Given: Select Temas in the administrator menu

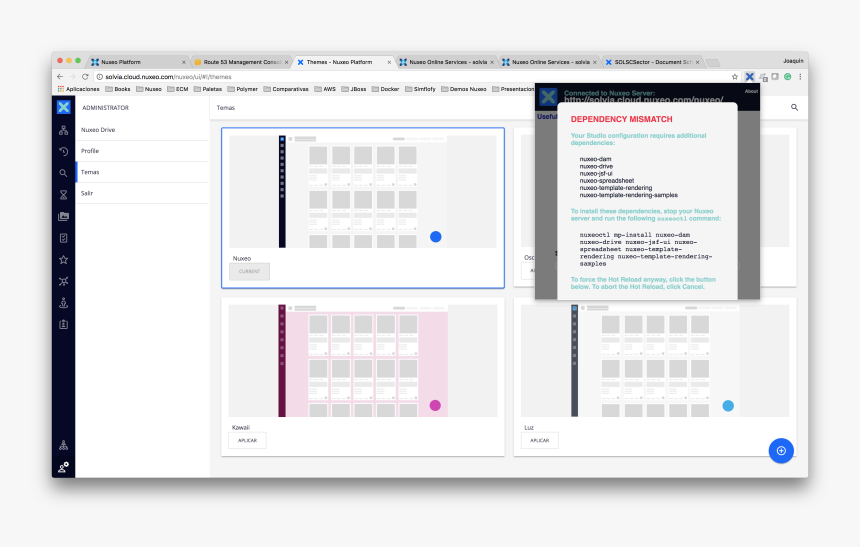Looking at the screenshot, I should pyautogui.click(x=142, y=172).
